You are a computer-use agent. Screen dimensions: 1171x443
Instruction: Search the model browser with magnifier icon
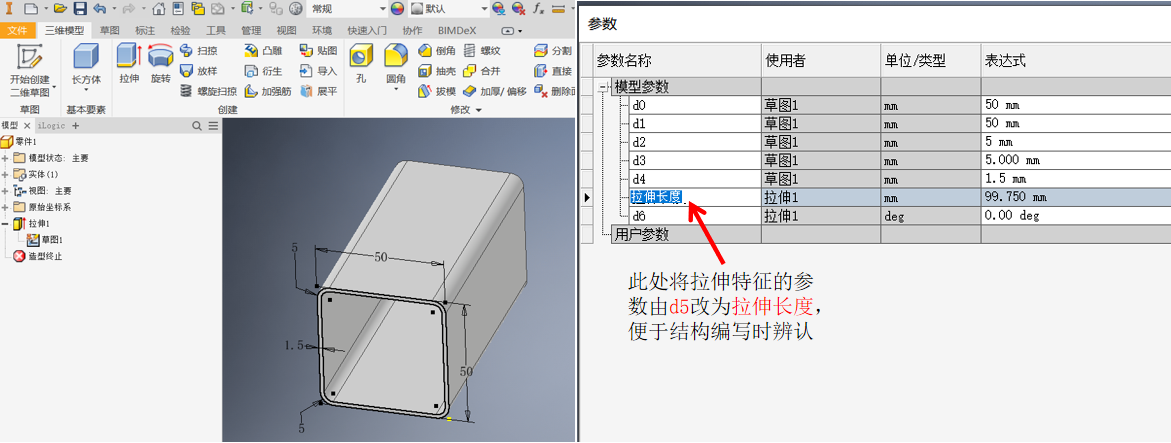(x=197, y=126)
